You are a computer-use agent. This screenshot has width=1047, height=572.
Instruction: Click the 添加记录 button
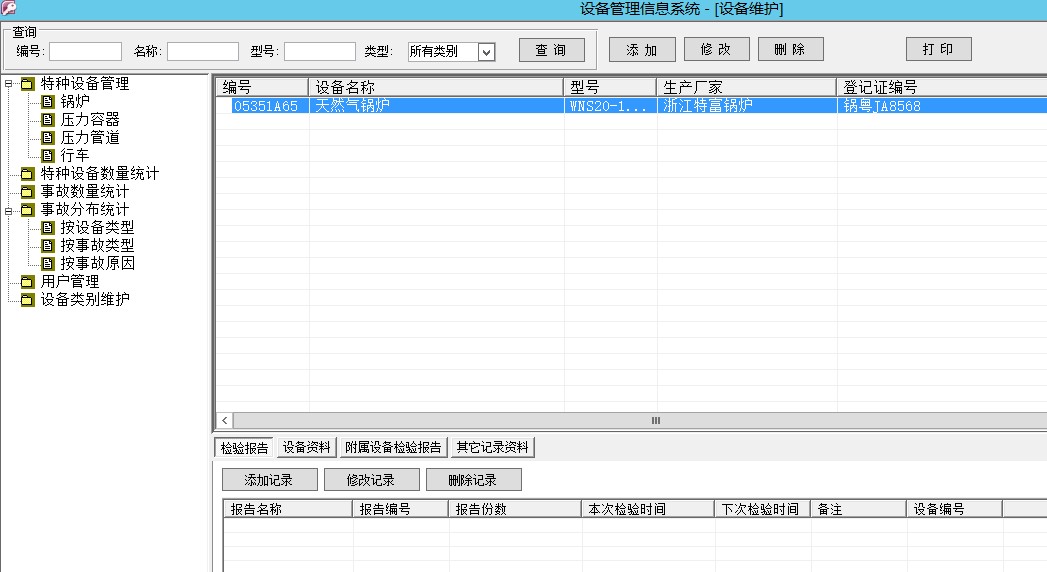(269, 480)
